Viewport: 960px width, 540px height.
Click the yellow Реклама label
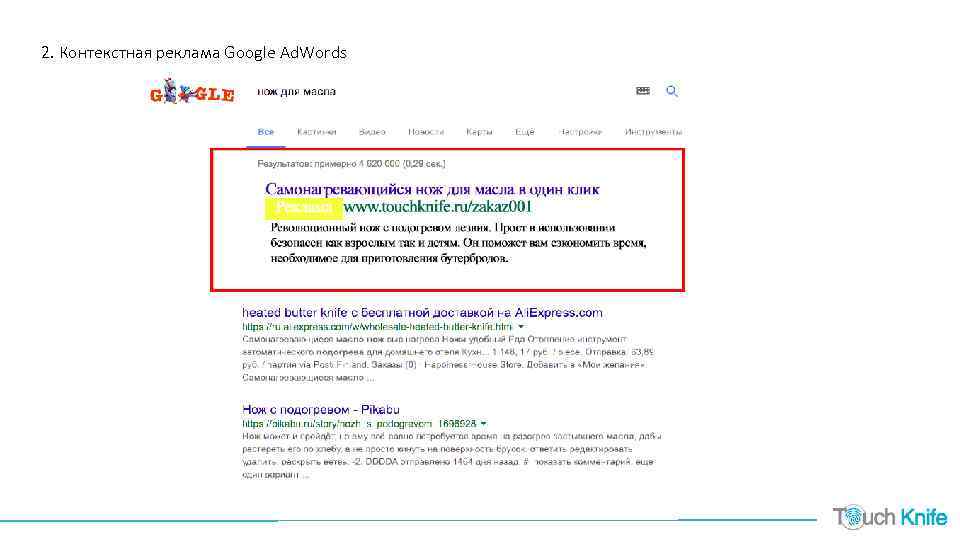(x=304, y=208)
